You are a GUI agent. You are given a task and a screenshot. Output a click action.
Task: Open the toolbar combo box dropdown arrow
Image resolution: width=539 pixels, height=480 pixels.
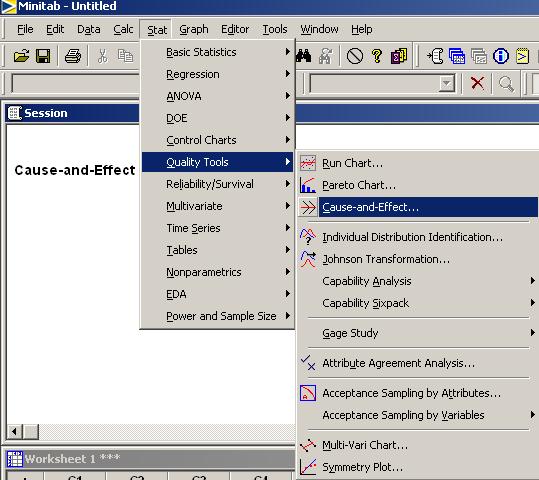447,84
